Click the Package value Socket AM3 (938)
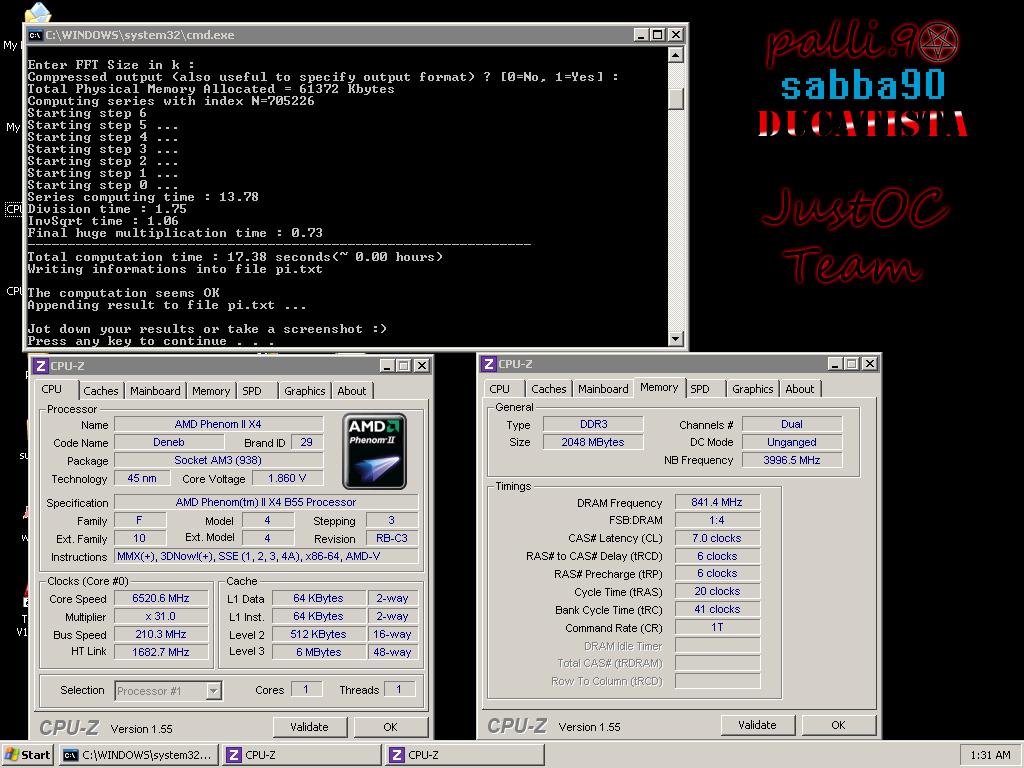Viewport: 1024px width, 768px height. click(x=219, y=460)
